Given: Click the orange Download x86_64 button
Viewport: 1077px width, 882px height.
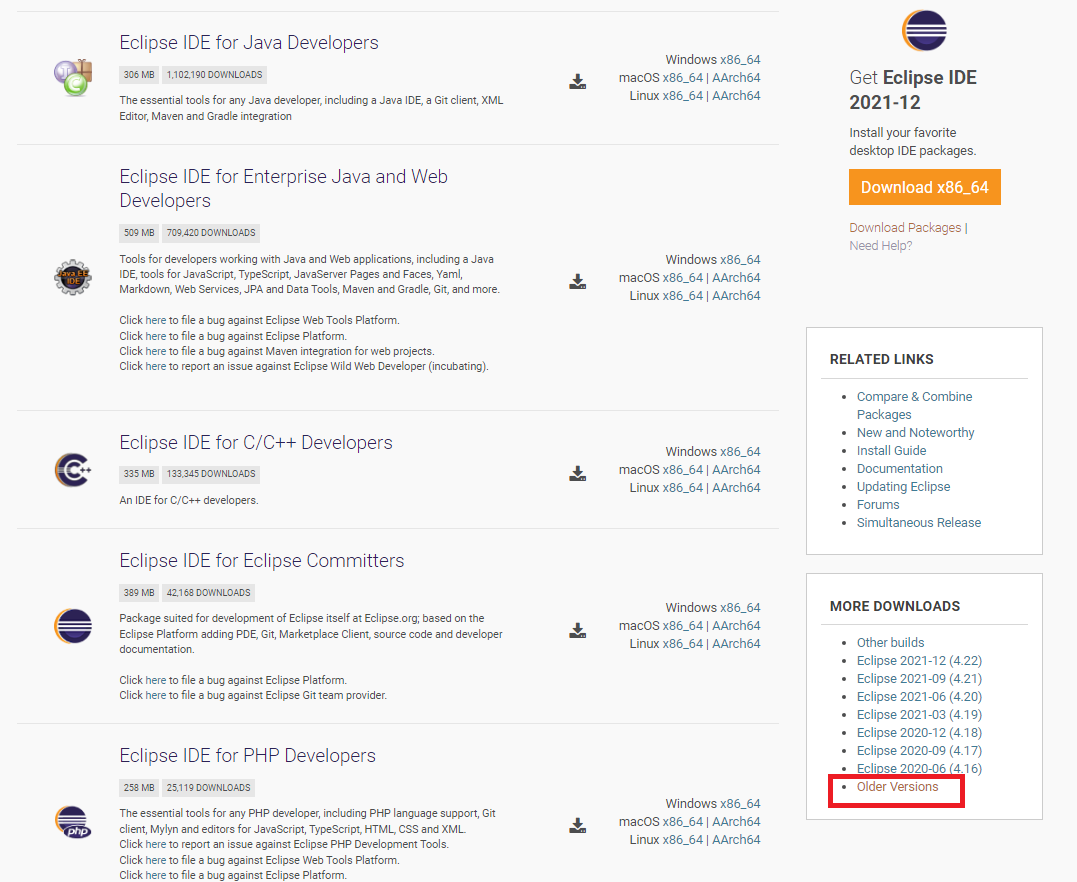Looking at the screenshot, I should [925, 187].
